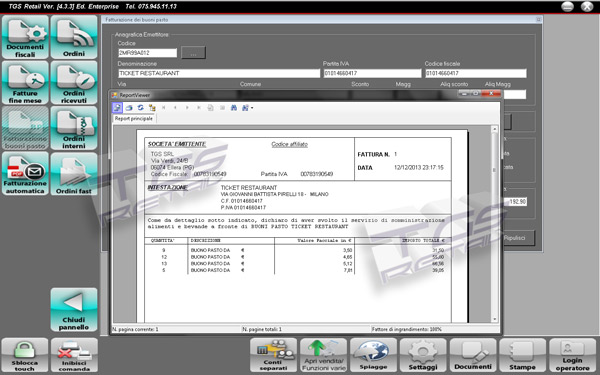Click the print icon in ReportViewer toolbar
Image resolution: width=600 pixels, height=375 pixels.
tap(129, 108)
